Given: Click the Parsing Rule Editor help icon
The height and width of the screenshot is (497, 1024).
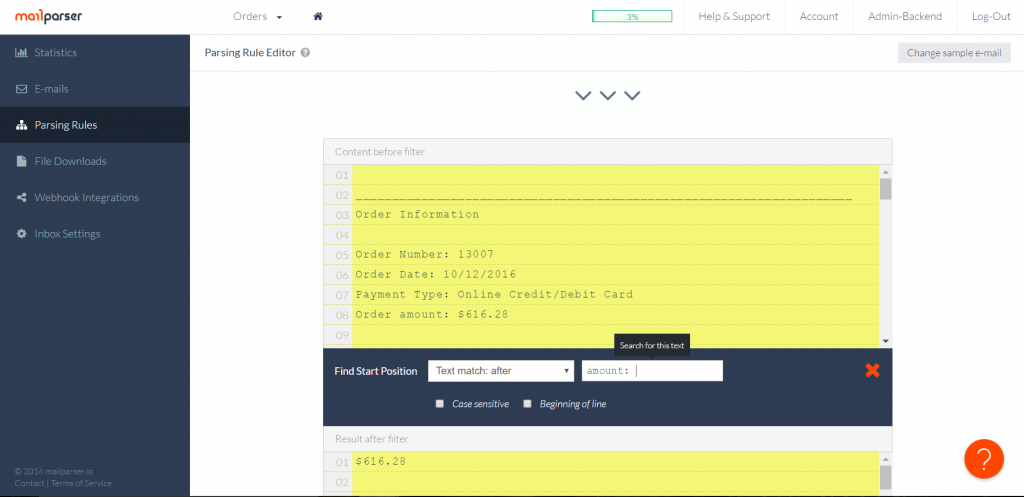Looking at the screenshot, I should pyautogui.click(x=305, y=53).
